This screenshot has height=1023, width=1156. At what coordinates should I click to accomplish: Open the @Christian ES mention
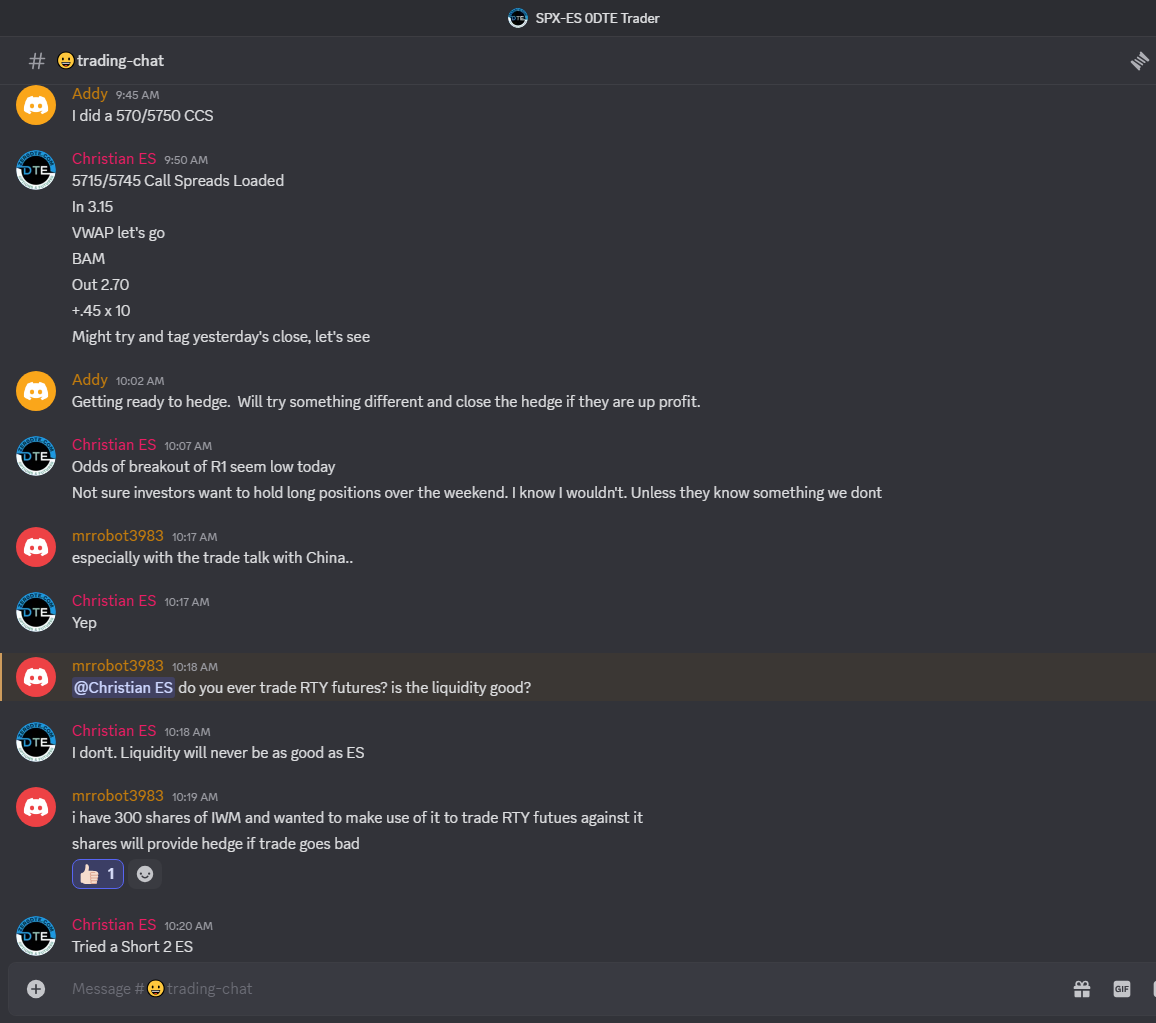tap(123, 688)
